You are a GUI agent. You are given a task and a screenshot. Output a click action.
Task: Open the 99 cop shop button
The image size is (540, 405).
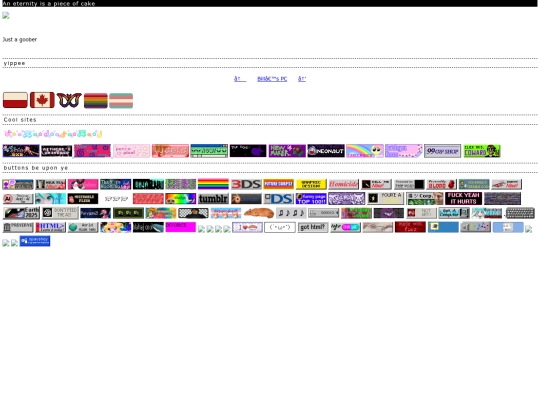click(x=442, y=151)
